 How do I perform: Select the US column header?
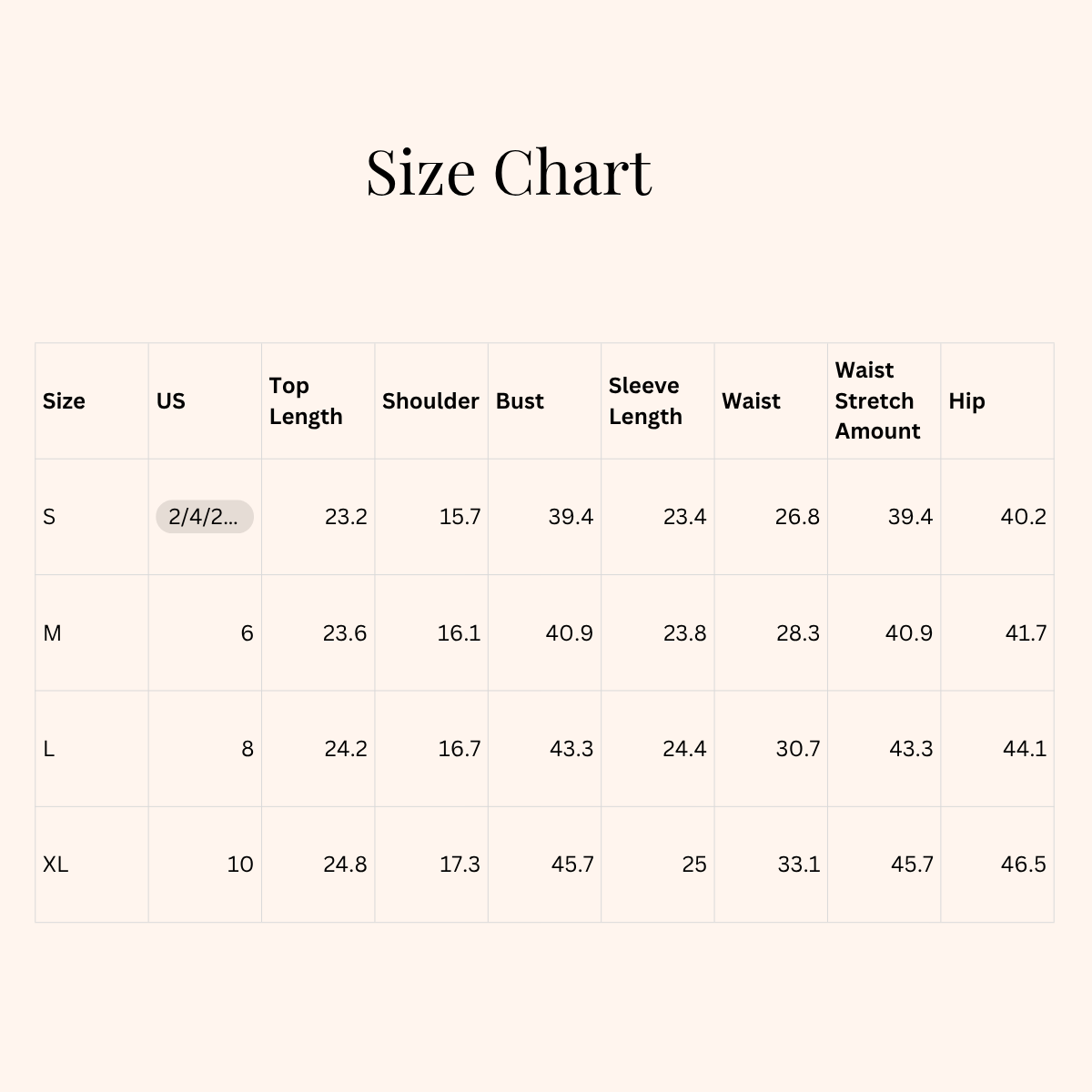(x=170, y=401)
